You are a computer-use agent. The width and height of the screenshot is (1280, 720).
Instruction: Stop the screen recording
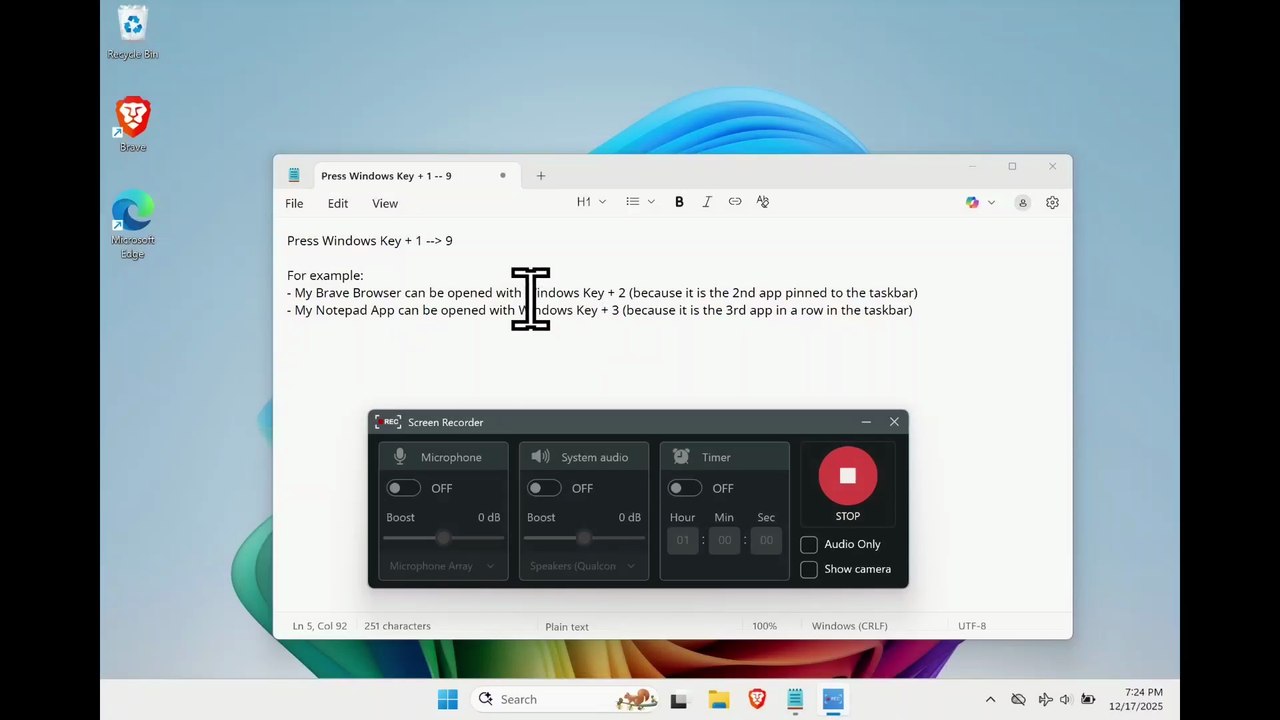(847, 476)
